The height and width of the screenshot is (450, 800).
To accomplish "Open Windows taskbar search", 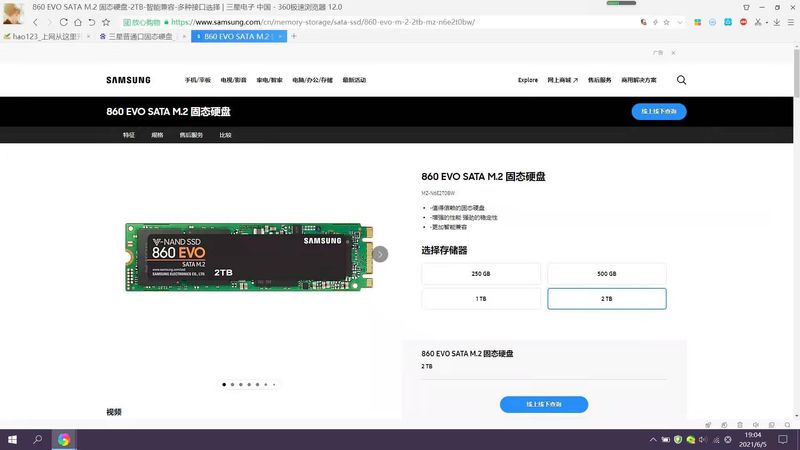I will coord(38,439).
